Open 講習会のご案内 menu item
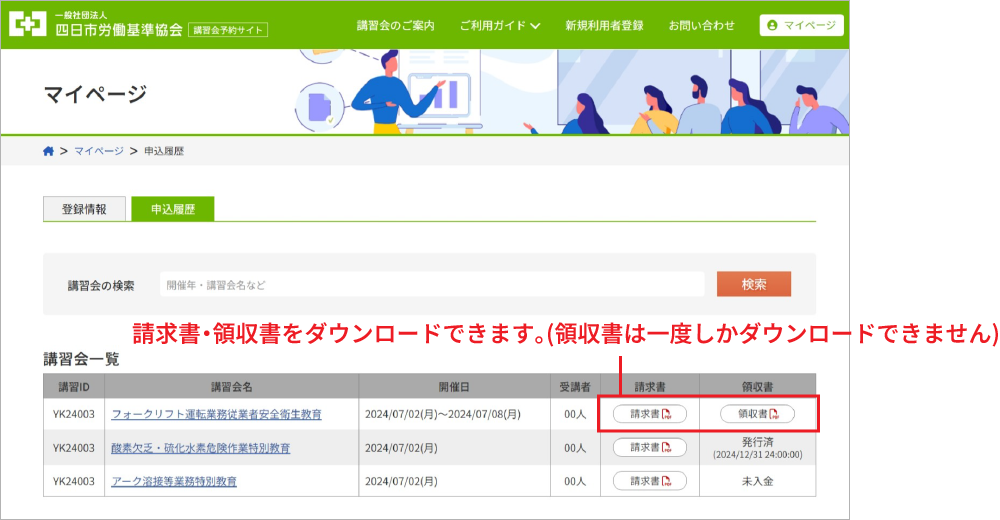This screenshot has height=520, width=1000. (x=396, y=25)
